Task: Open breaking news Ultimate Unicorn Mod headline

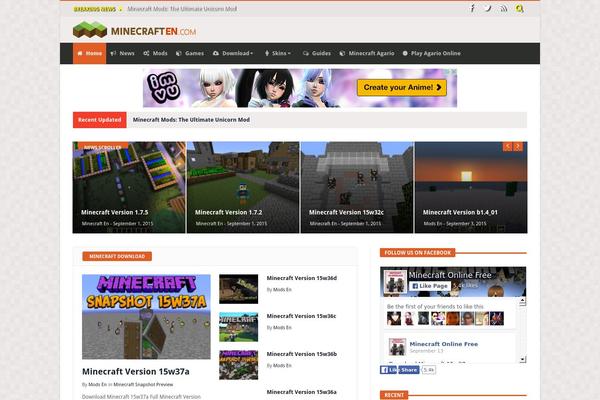Action: (x=182, y=9)
